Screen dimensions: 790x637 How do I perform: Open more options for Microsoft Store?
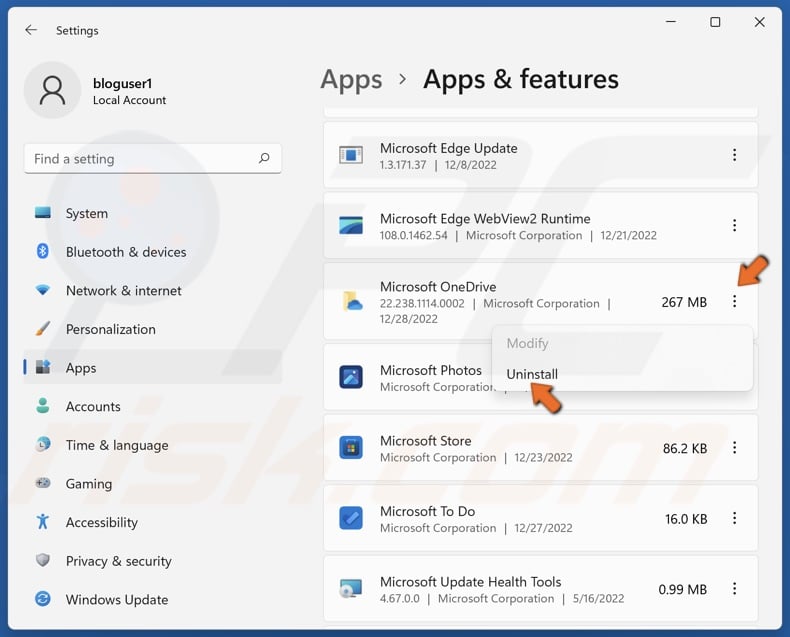pyautogui.click(x=734, y=448)
